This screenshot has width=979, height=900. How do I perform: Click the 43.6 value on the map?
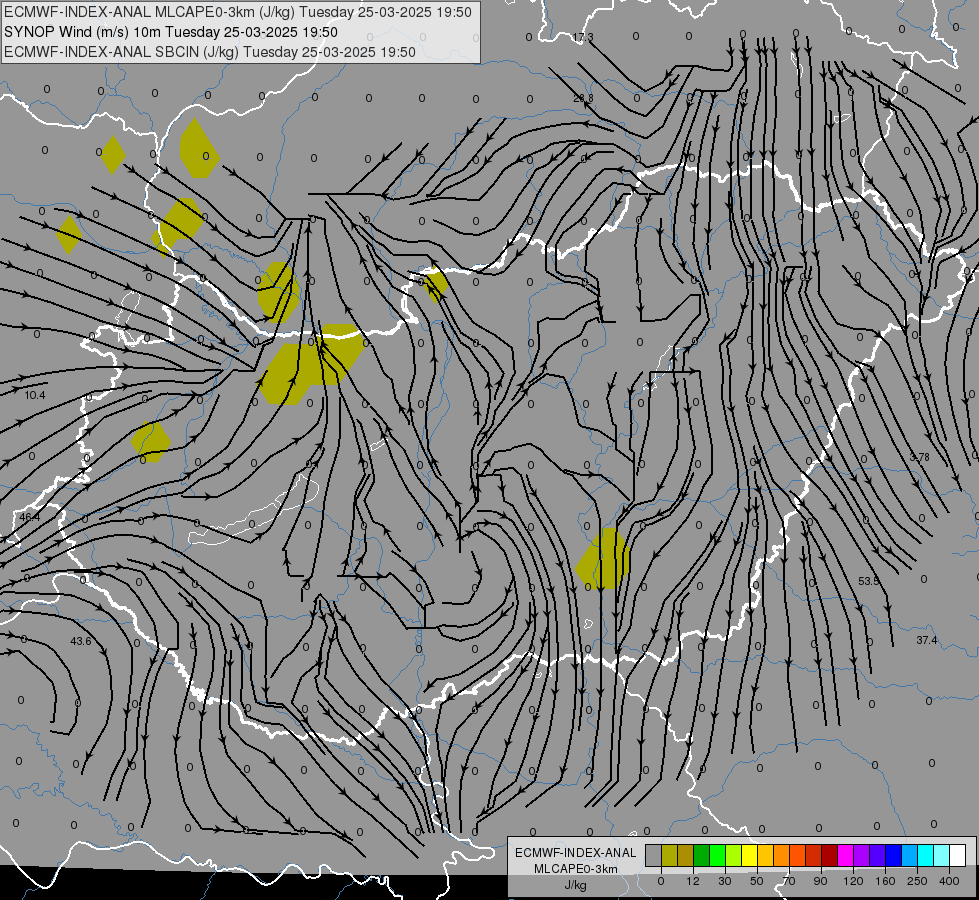(81, 641)
